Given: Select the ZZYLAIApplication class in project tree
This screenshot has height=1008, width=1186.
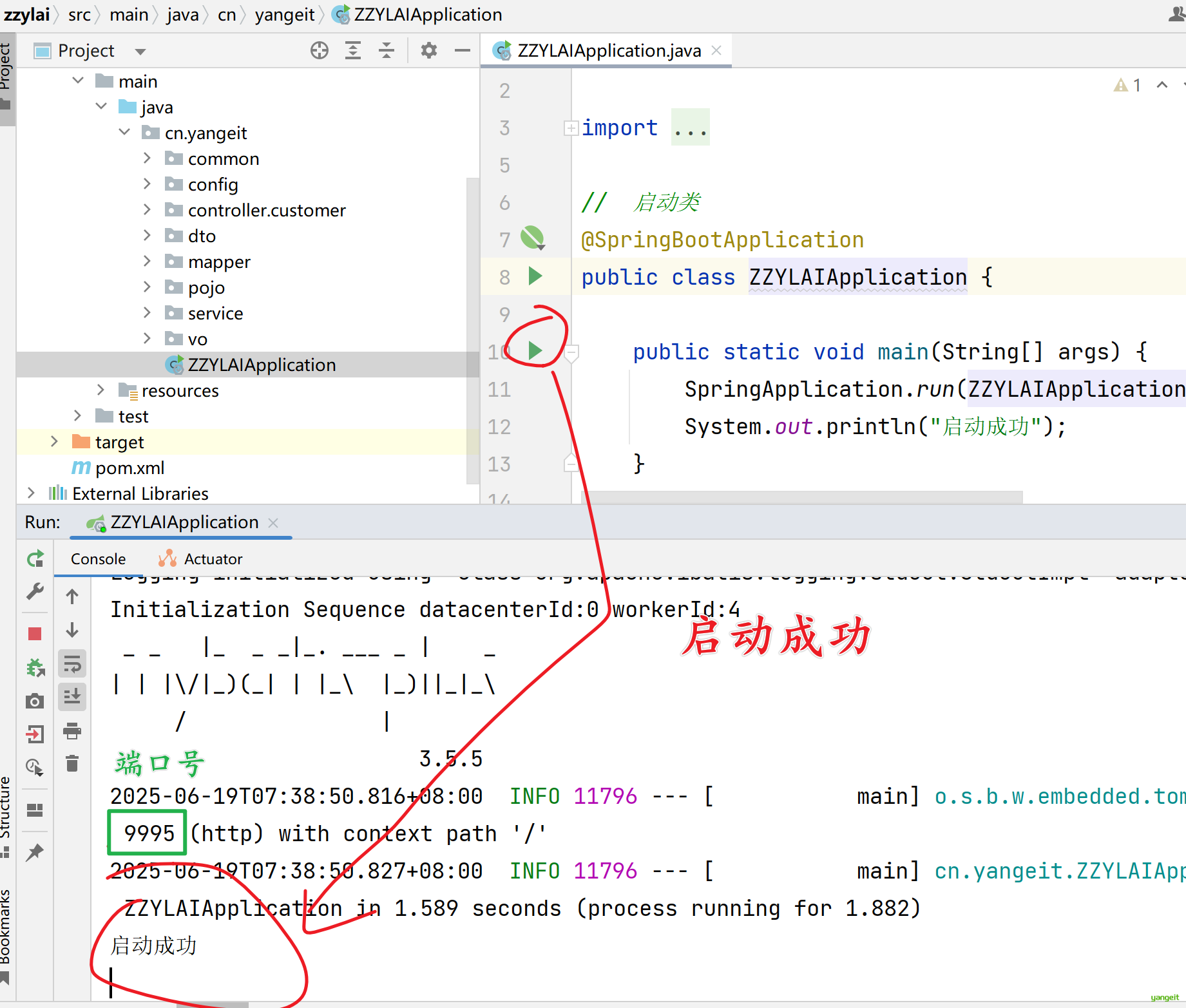Looking at the screenshot, I should pos(247,365).
